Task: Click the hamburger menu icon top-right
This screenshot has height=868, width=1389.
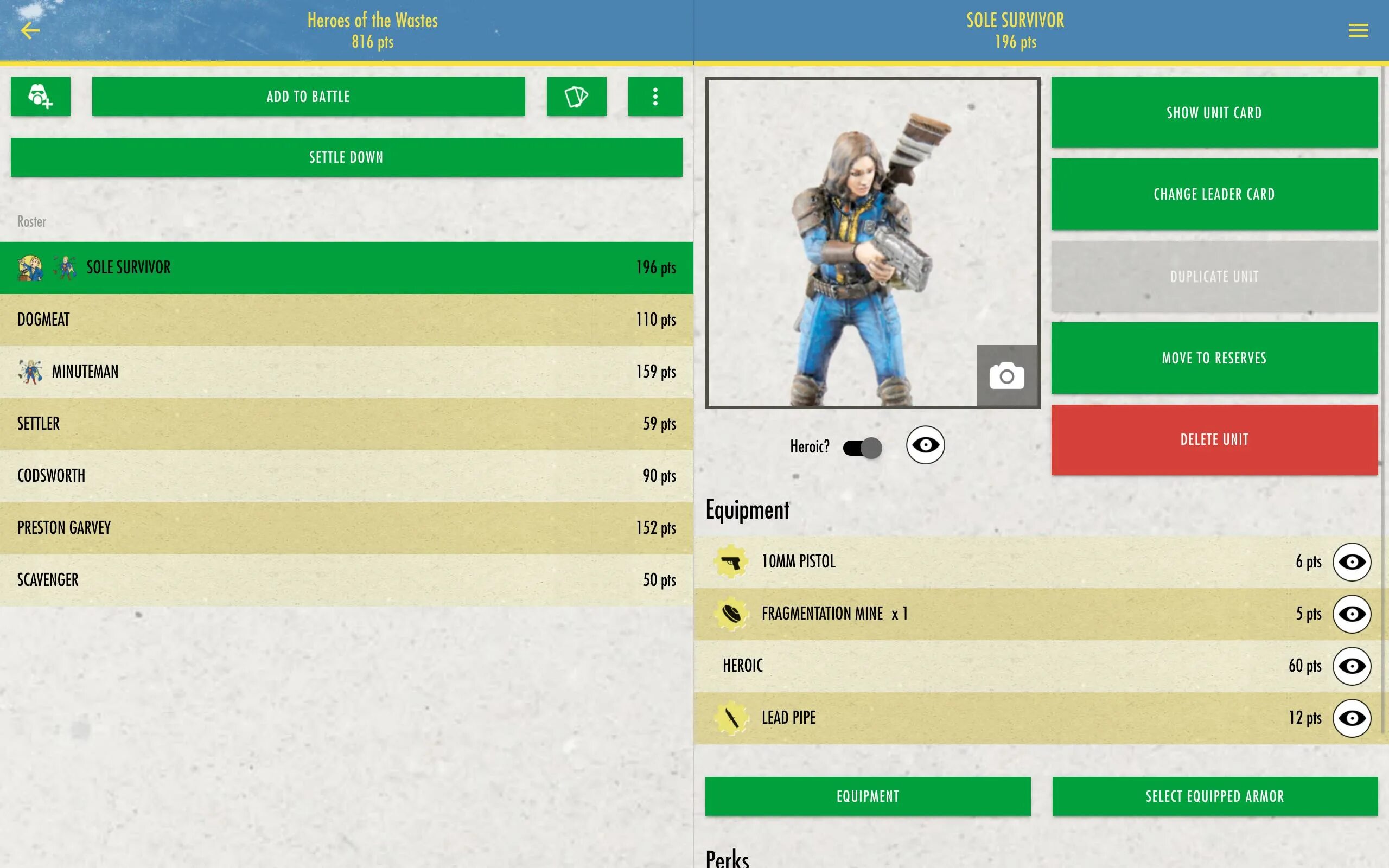Action: click(1358, 30)
